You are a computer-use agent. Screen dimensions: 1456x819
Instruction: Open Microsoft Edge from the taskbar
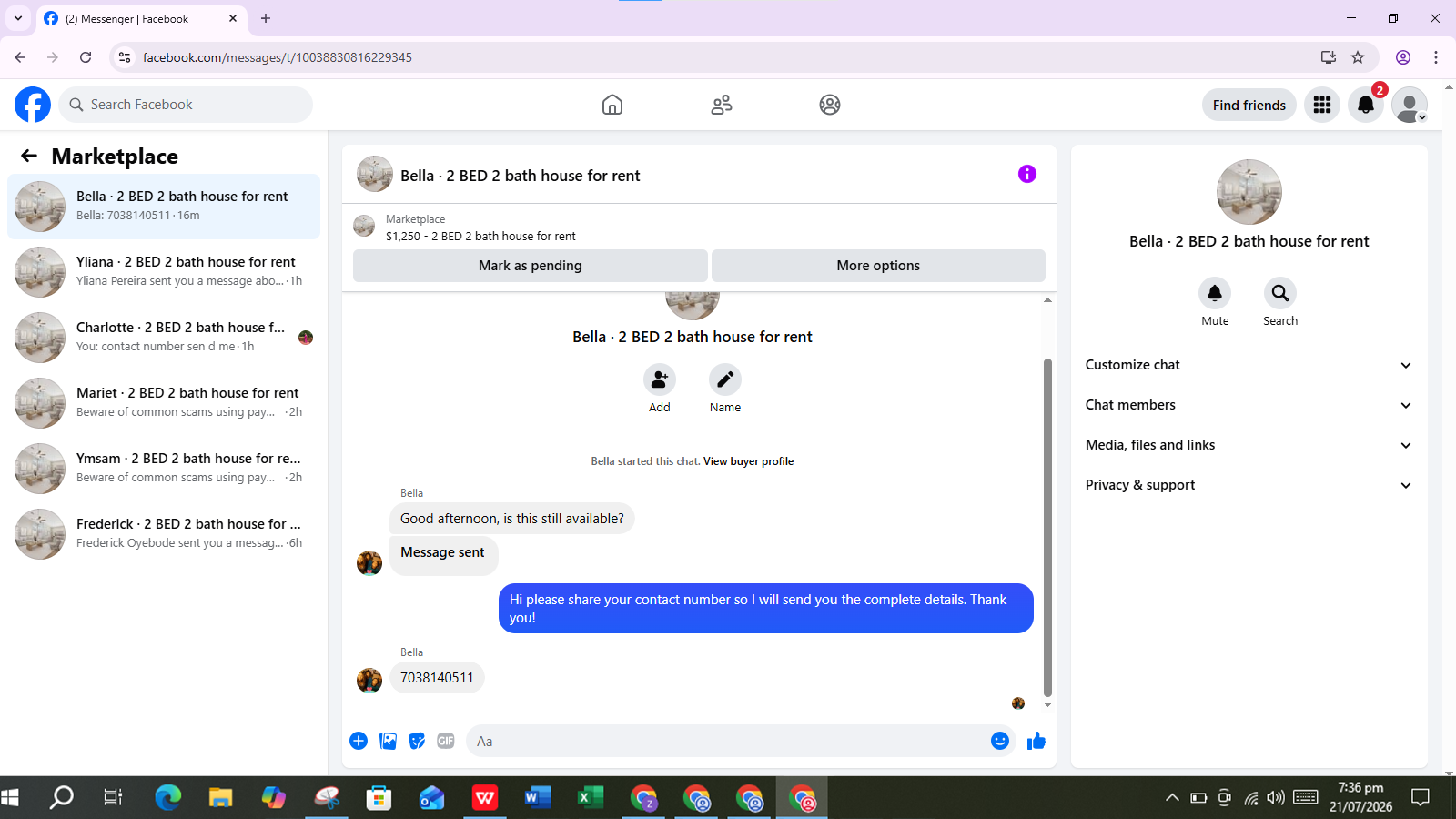167,798
